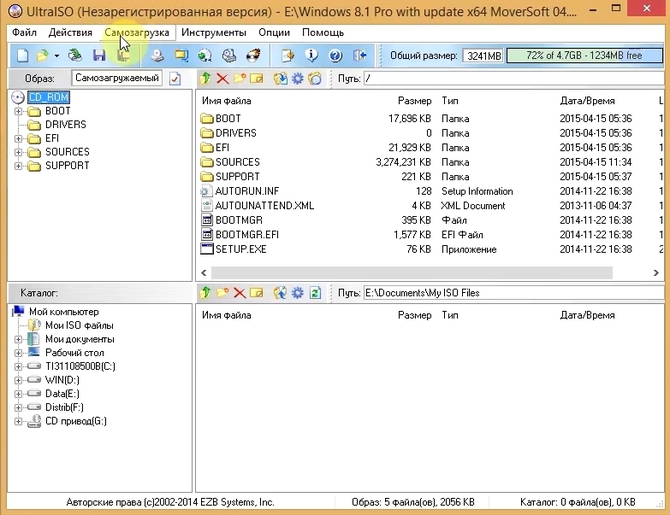Open the Самозагрузка menu
This screenshot has width=670, height=515.
(x=137, y=32)
